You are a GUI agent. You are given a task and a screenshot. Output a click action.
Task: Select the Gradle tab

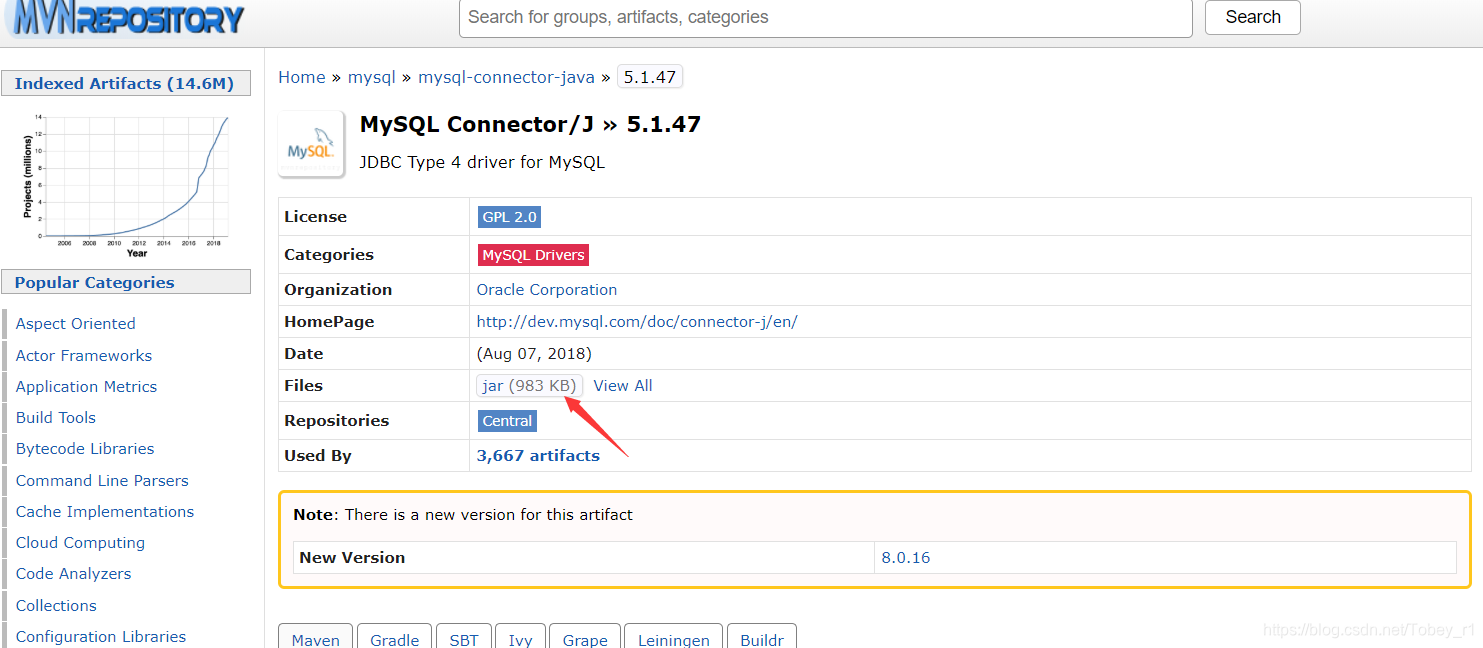[x=395, y=637]
